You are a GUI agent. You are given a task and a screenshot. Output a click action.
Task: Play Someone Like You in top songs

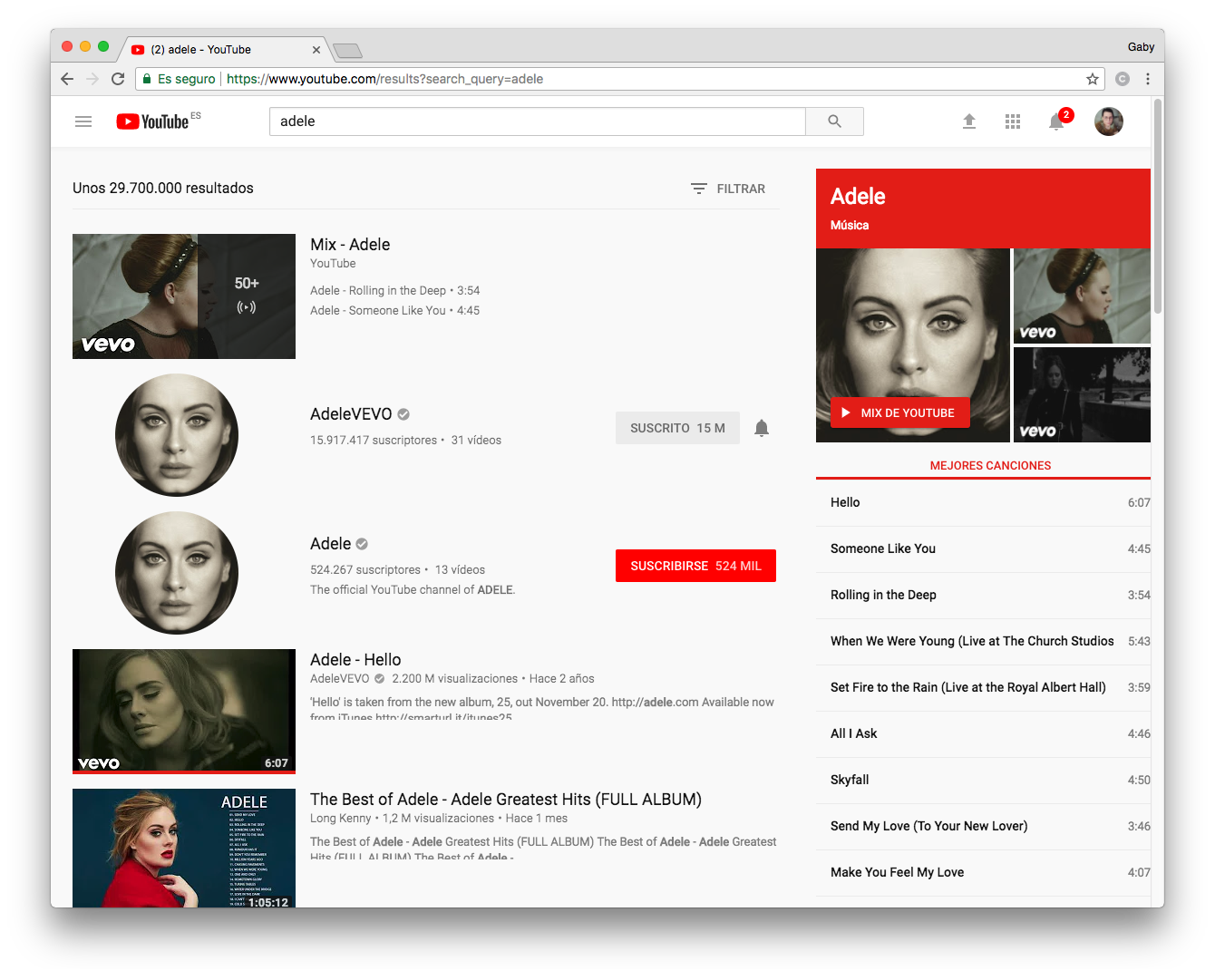(x=983, y=548)
